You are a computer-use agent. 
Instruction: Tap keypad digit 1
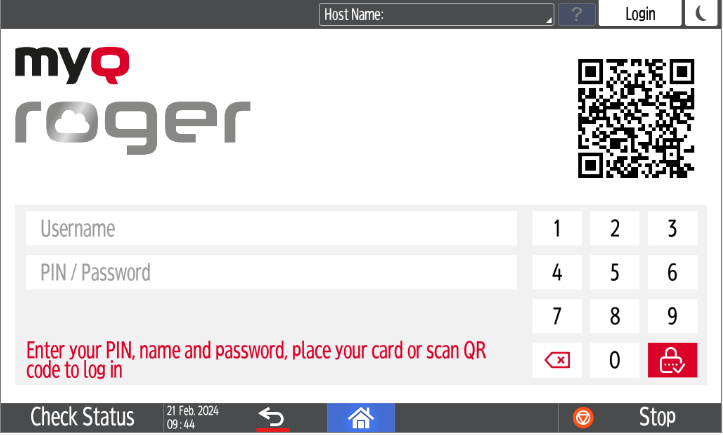pyautogui.click(x=557, y=228)
